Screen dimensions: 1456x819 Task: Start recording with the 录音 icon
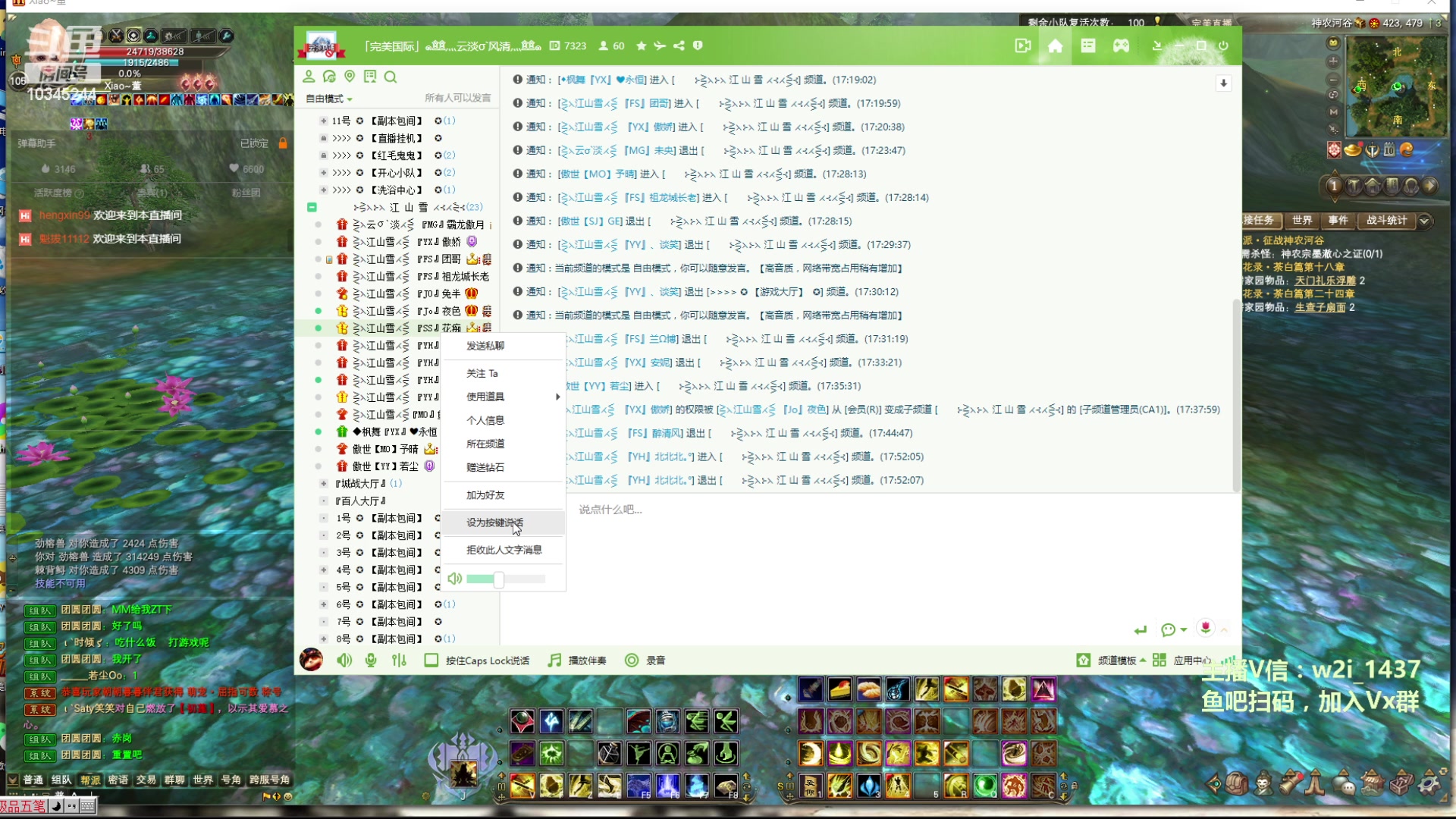(x=631, y=661)
